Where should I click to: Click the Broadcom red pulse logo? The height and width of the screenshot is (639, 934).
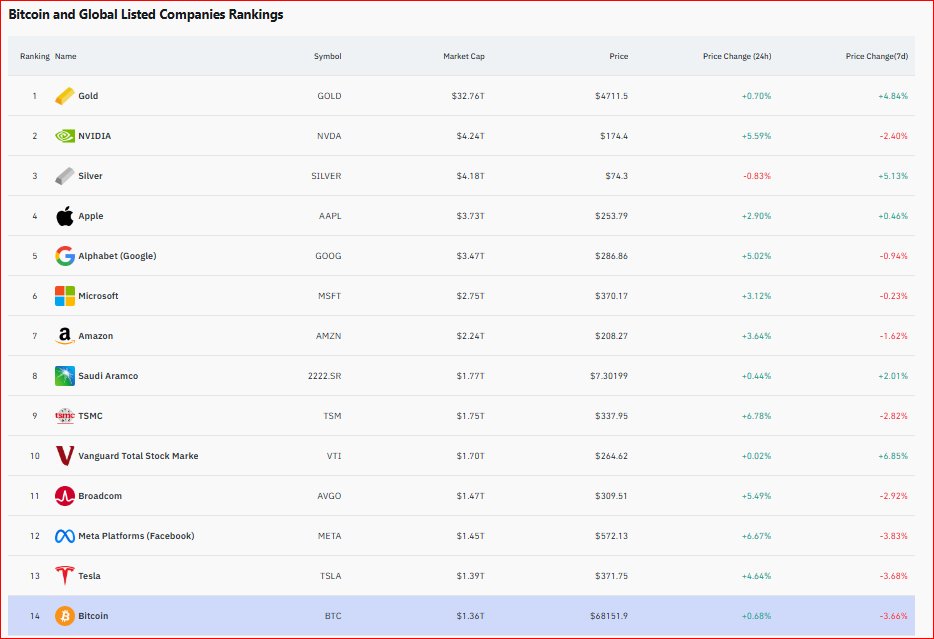coord(65,495)
